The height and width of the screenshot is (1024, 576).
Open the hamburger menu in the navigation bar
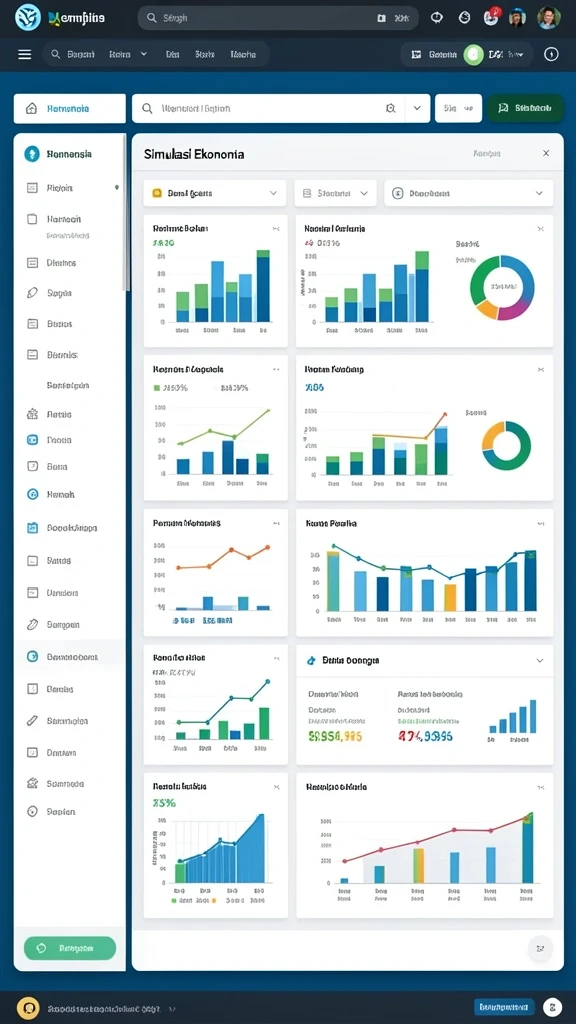25,54
